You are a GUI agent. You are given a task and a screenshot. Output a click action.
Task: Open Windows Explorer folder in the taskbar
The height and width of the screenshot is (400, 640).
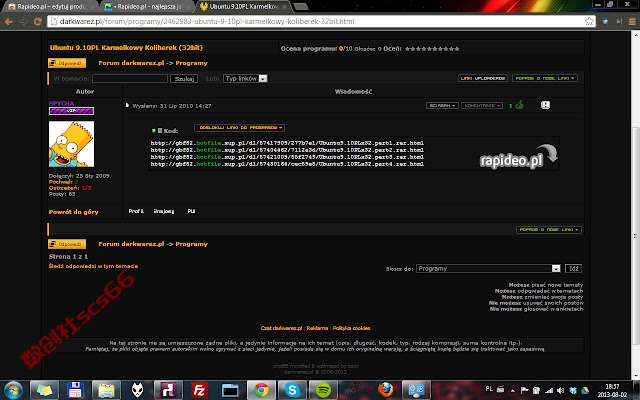click(x=106, y=390)
